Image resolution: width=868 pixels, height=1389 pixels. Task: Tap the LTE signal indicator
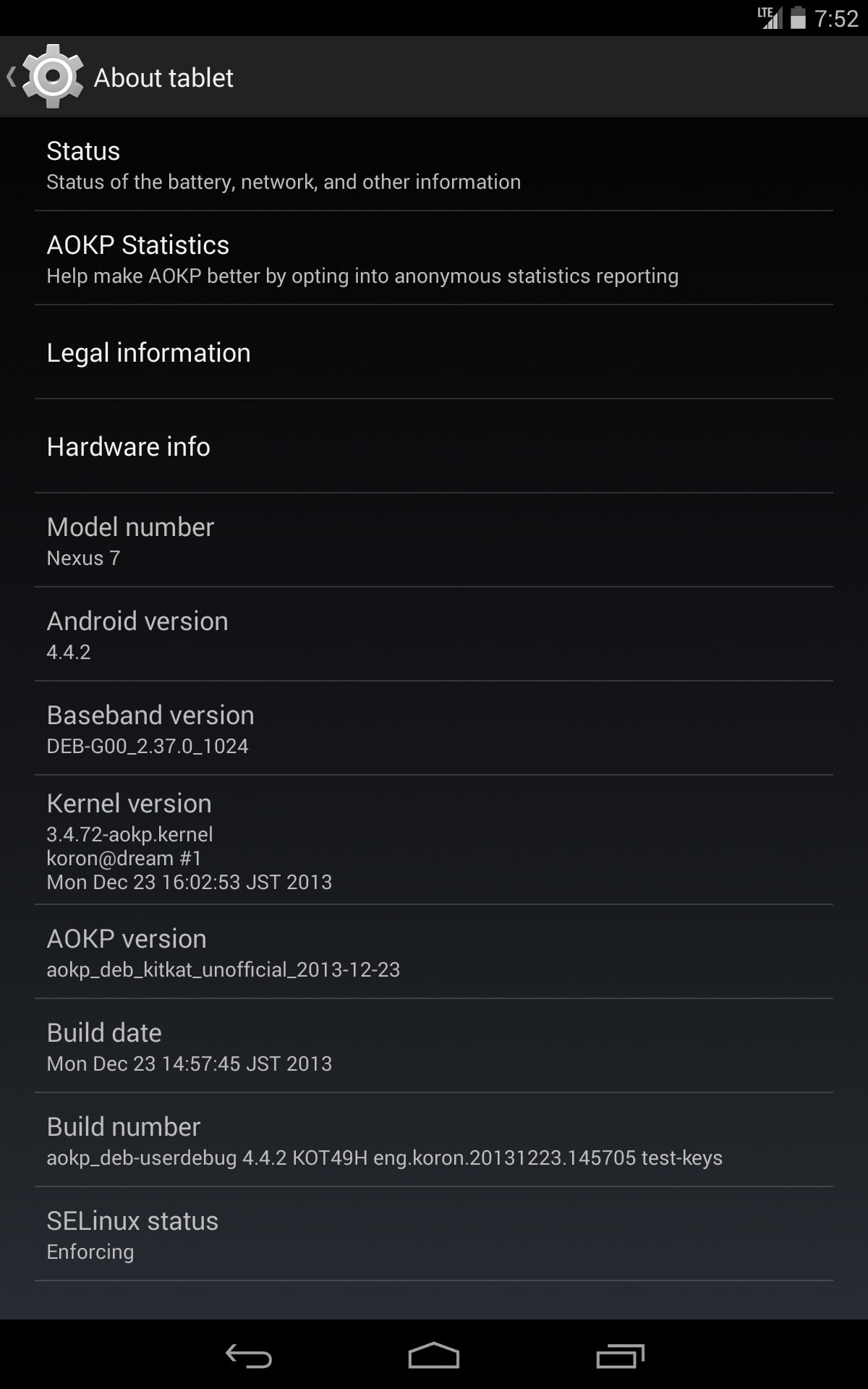tap(770, 17)
